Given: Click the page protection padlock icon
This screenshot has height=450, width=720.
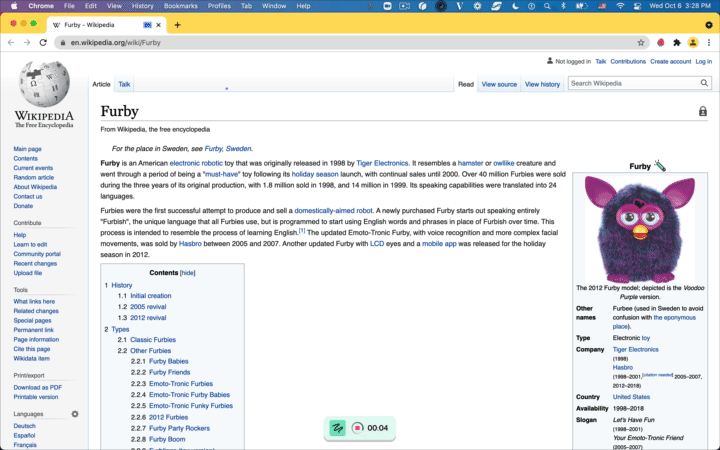Looking at the screenshot, I should [x=702, y=112].
